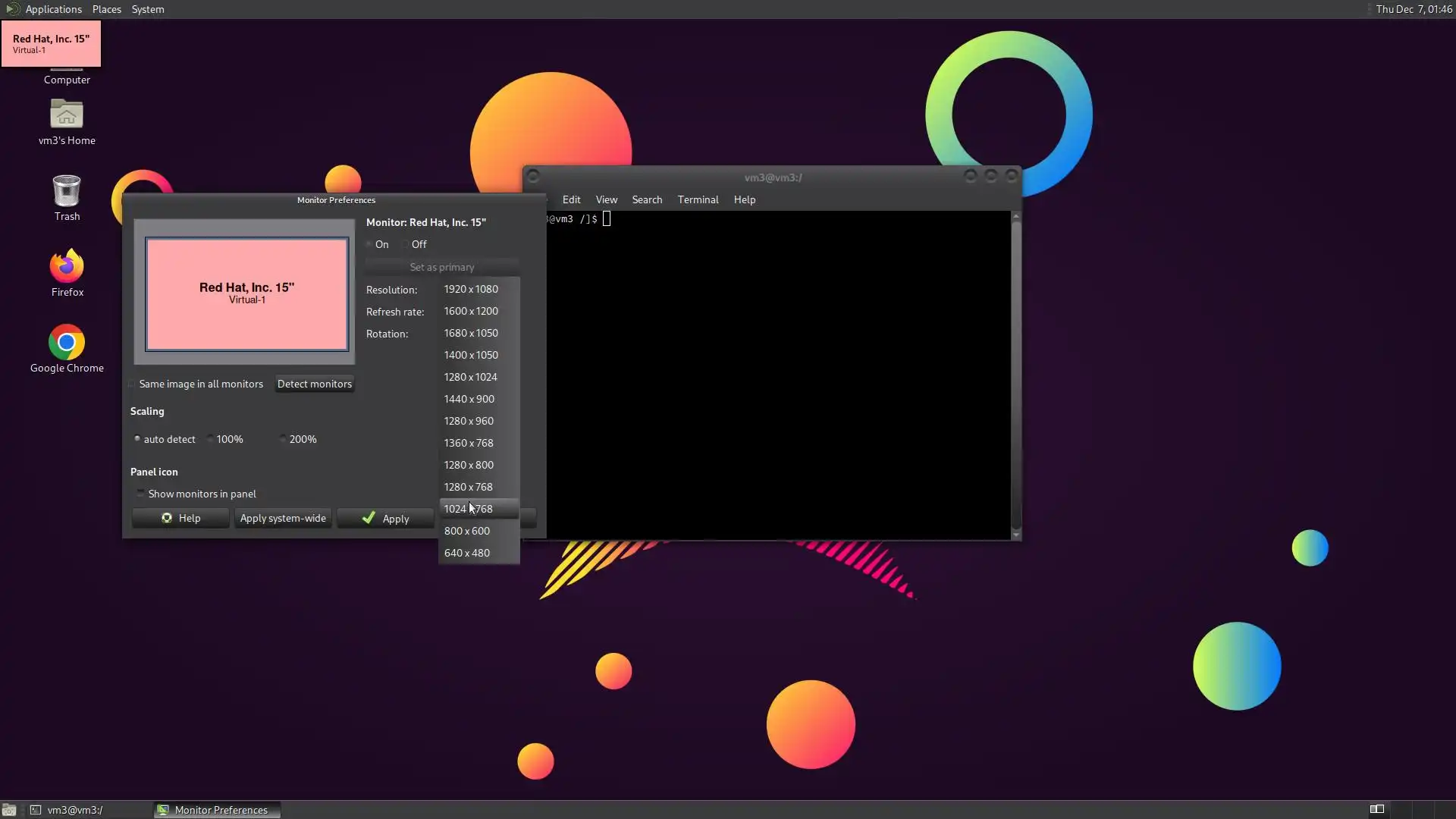Open the Terminal menu in terminal window

698,199
